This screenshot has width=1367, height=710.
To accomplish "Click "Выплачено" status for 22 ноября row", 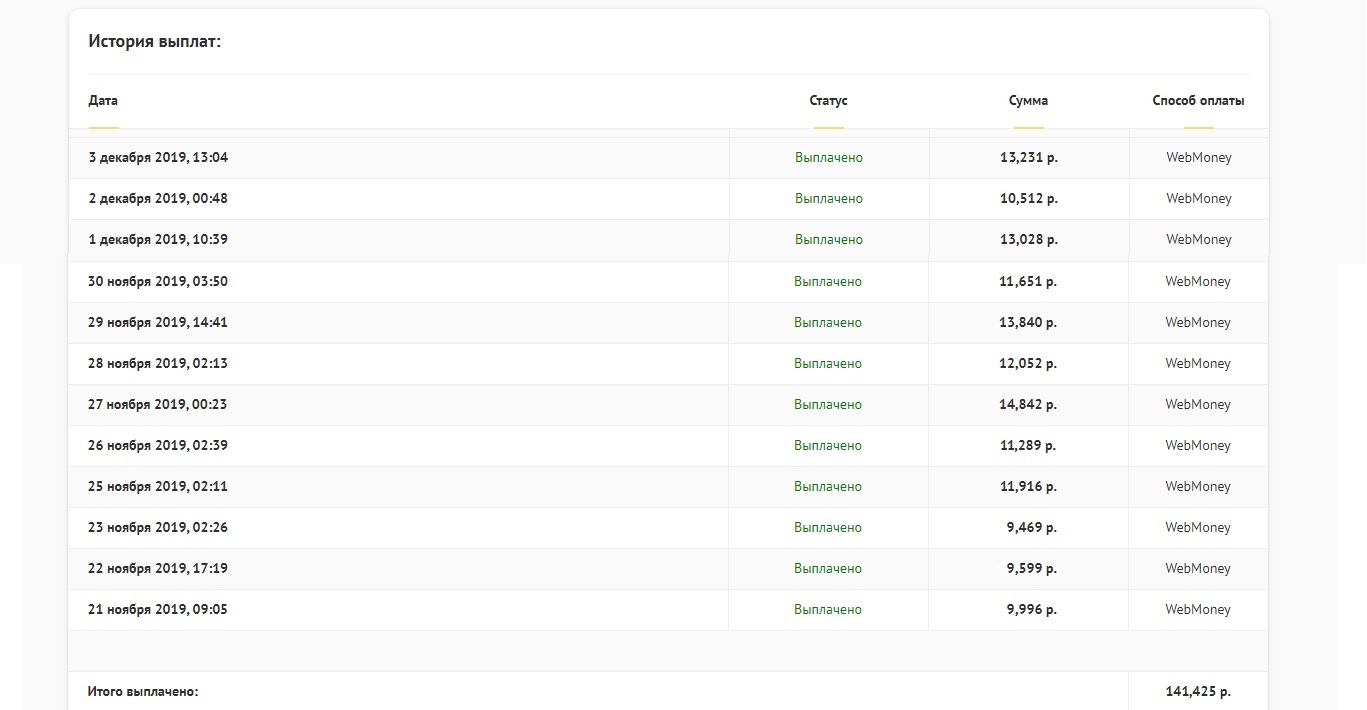I will click(827, 569).
